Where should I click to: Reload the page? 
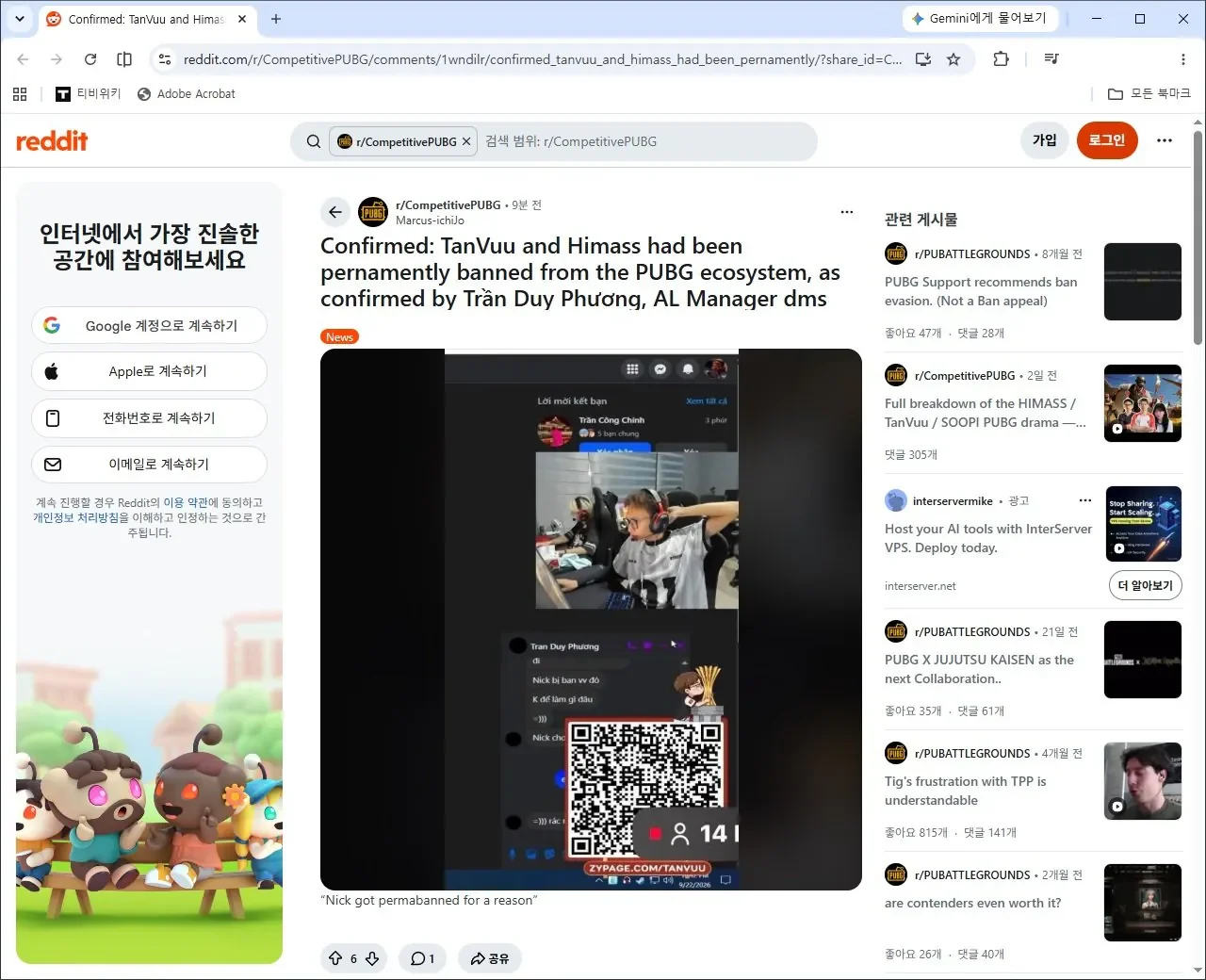click(x=90, y=59)
